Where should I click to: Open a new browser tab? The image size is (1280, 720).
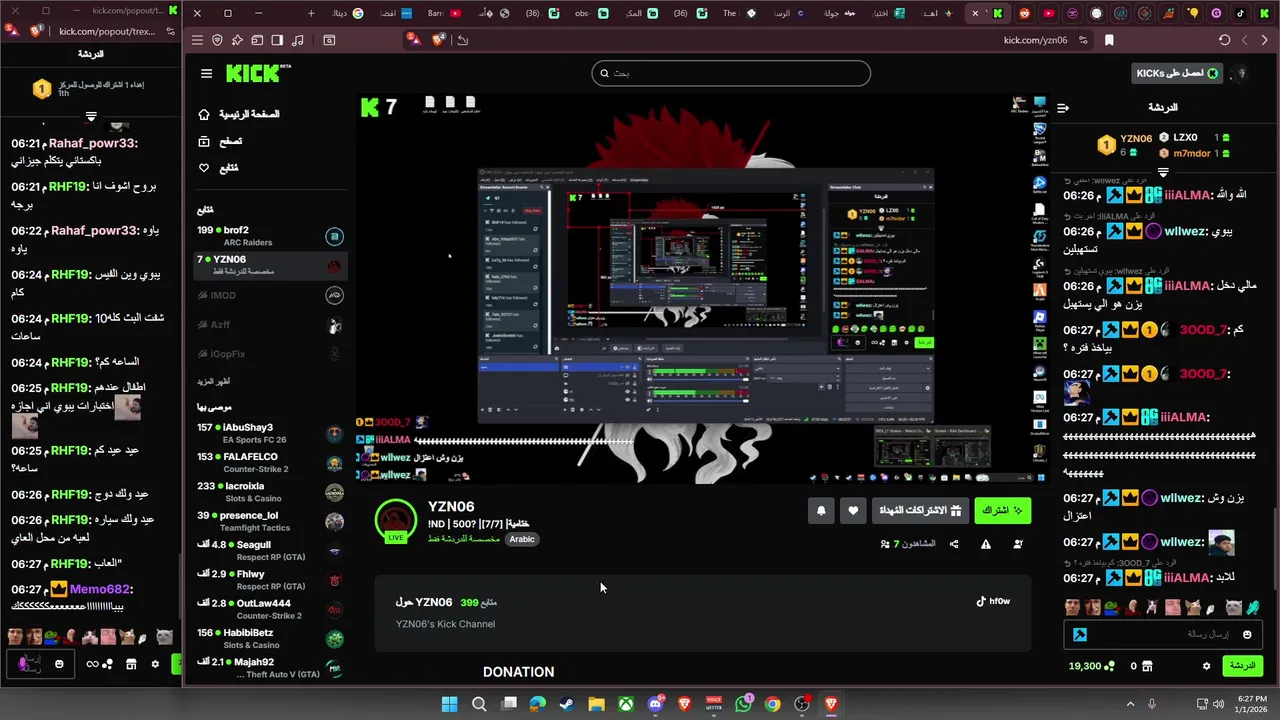coord(311,13)
